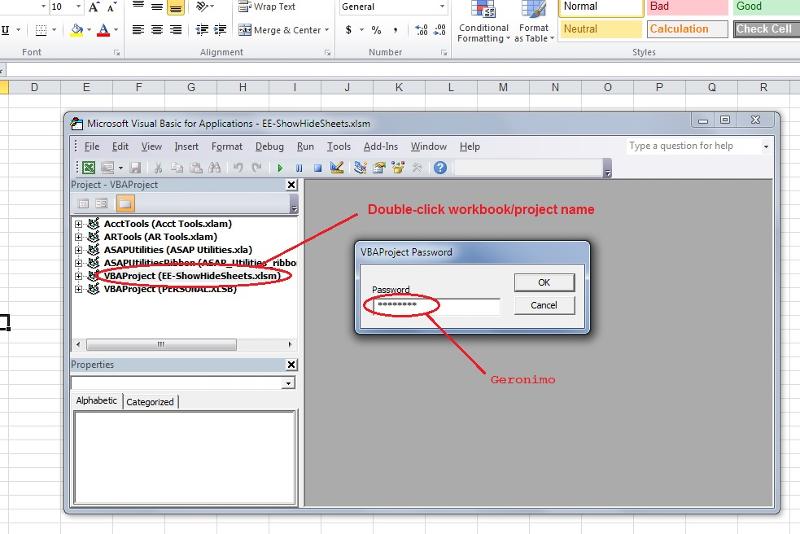800x534 pixels.
Task: Click the Design Mode toolbar icon
Action: (337, 168)
